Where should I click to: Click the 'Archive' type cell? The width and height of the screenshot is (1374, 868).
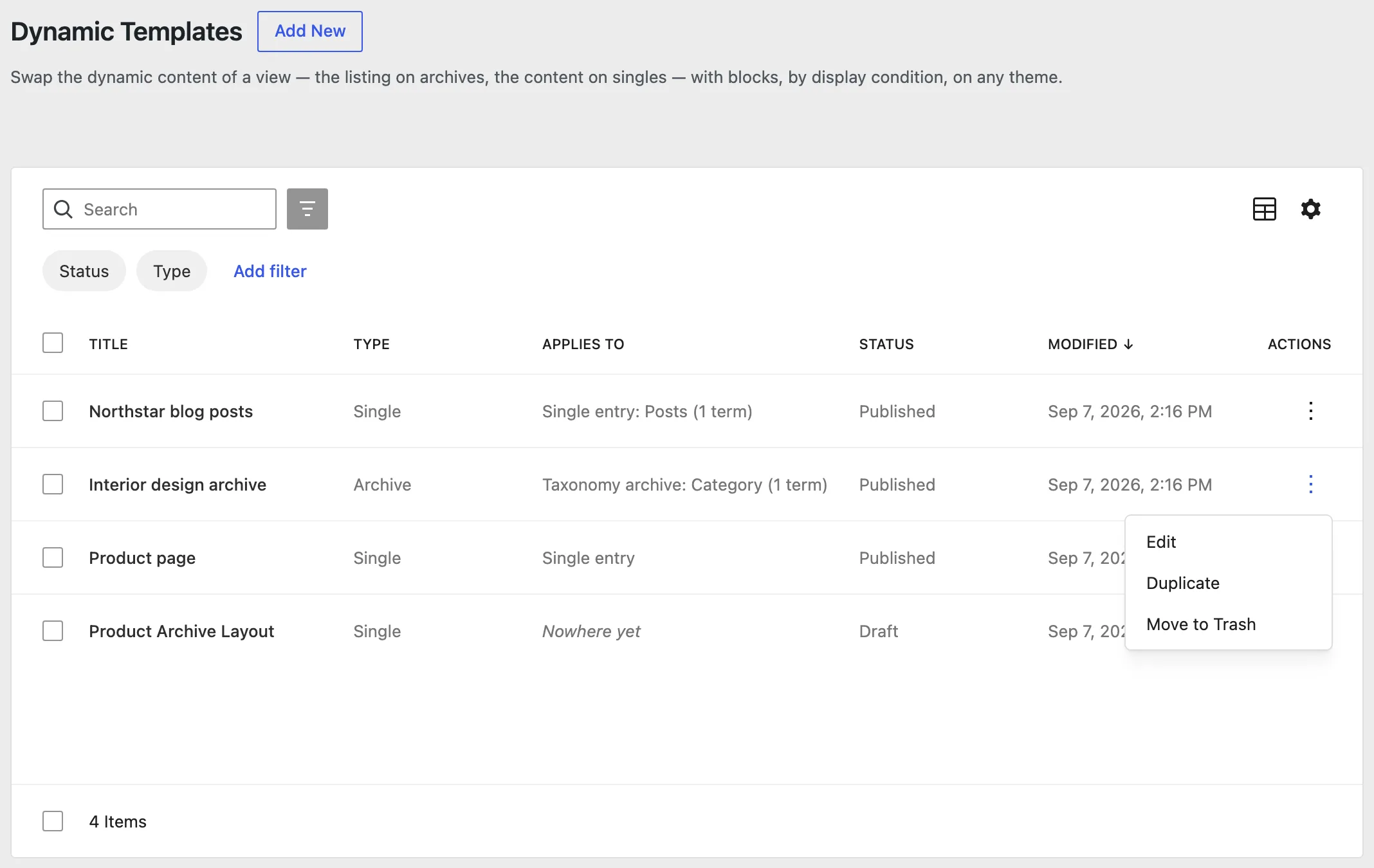coord(382,485)
